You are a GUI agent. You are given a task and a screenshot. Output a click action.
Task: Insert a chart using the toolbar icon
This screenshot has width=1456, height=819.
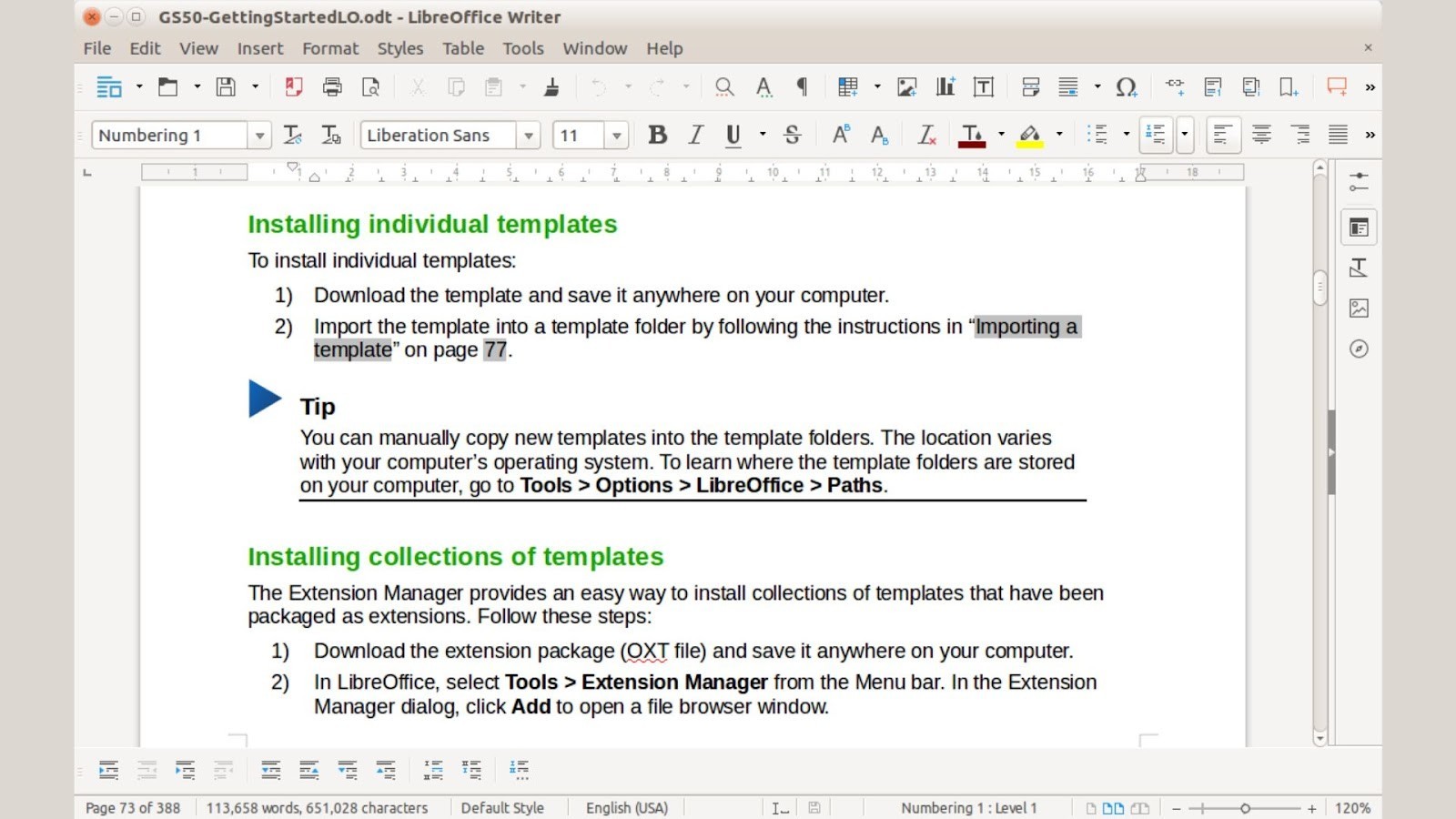tap(945, 86)
